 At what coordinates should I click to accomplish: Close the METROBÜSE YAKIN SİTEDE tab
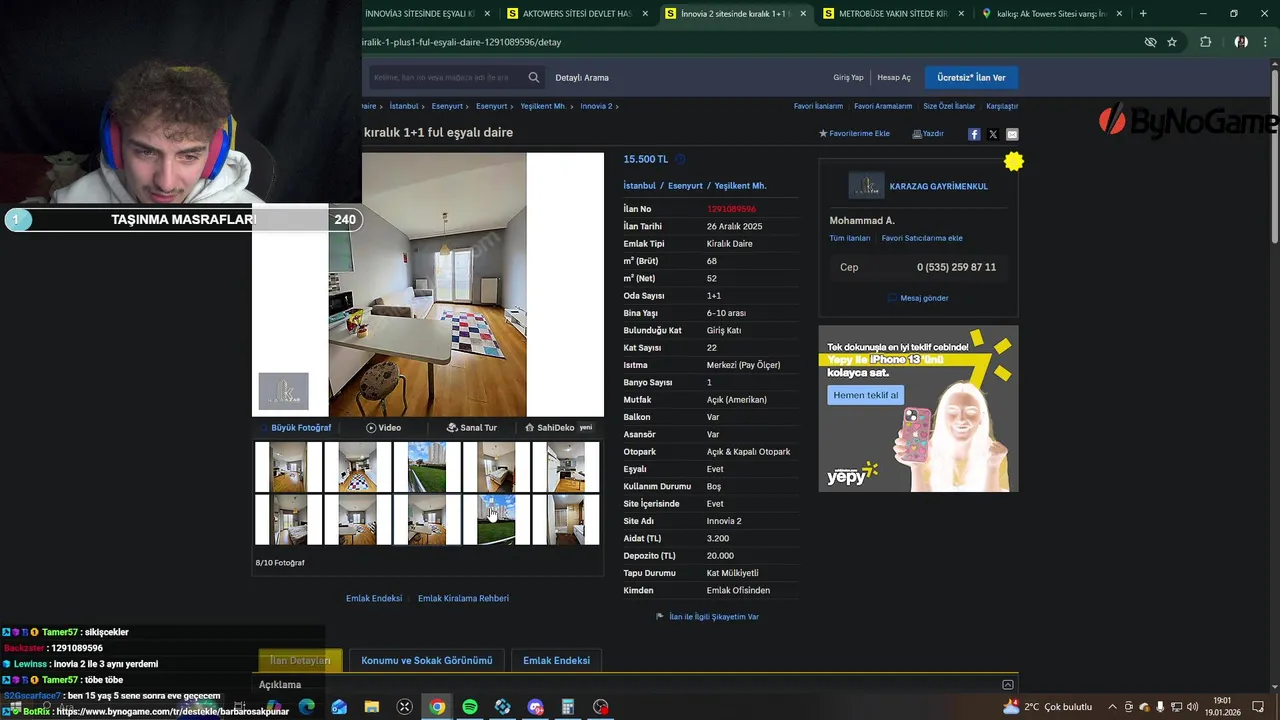tap(961, 14)
